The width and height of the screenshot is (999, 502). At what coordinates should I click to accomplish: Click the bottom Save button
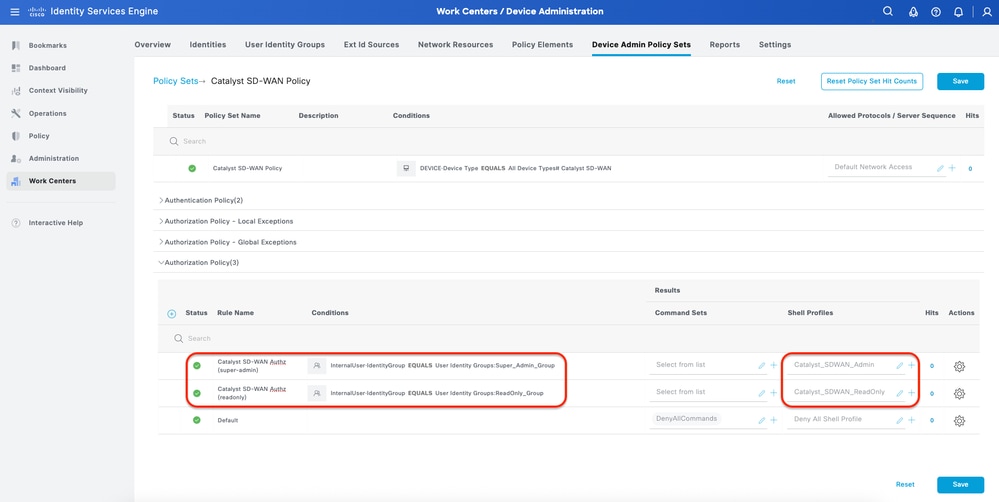pyautogui.click(x=960, y=484)
